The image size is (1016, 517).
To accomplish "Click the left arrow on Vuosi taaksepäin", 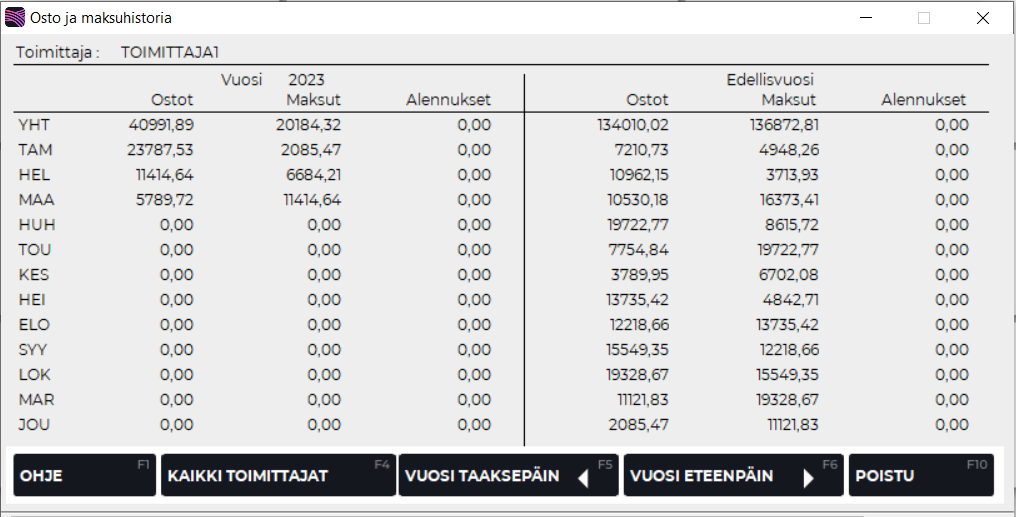I will click(584, 478).
